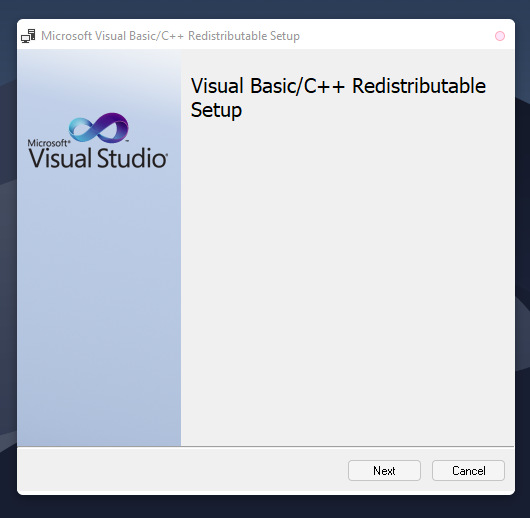Click the horizontal separator line above the buttons
530x518 pixels.
tap(266, 446)
